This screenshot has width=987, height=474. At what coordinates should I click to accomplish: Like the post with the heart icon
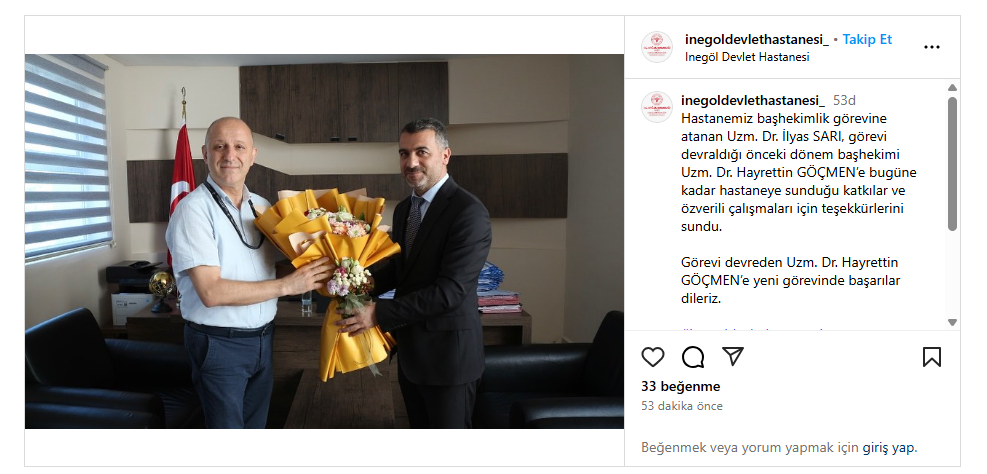coord(653,357)
